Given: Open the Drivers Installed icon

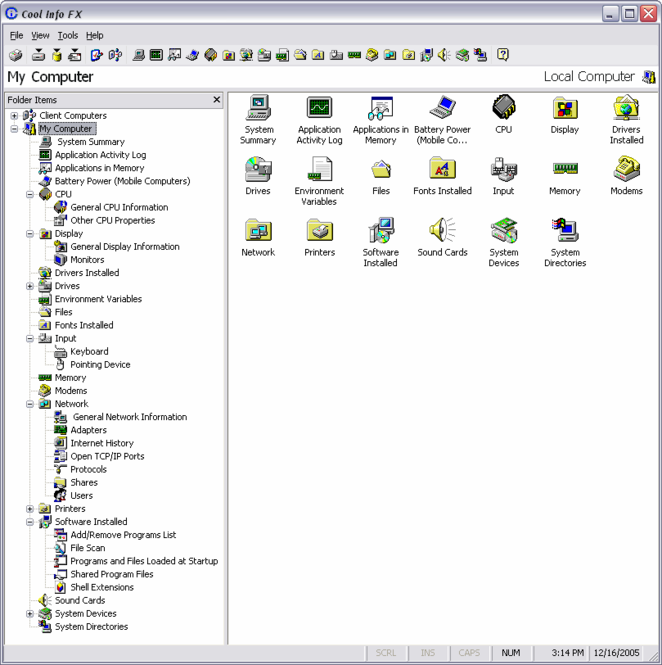Looking at the screenshot, I should 626,108.
